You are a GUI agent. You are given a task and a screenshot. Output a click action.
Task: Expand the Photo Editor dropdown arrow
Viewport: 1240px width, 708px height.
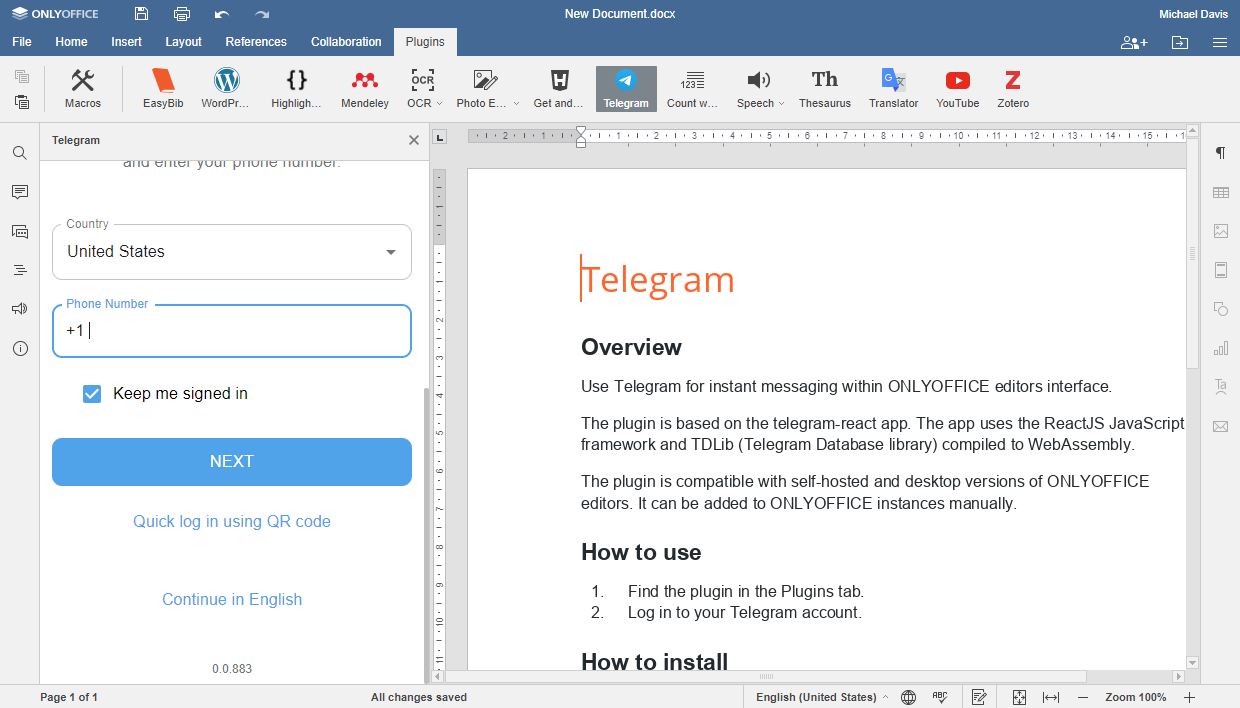click(x=517, y=103)
